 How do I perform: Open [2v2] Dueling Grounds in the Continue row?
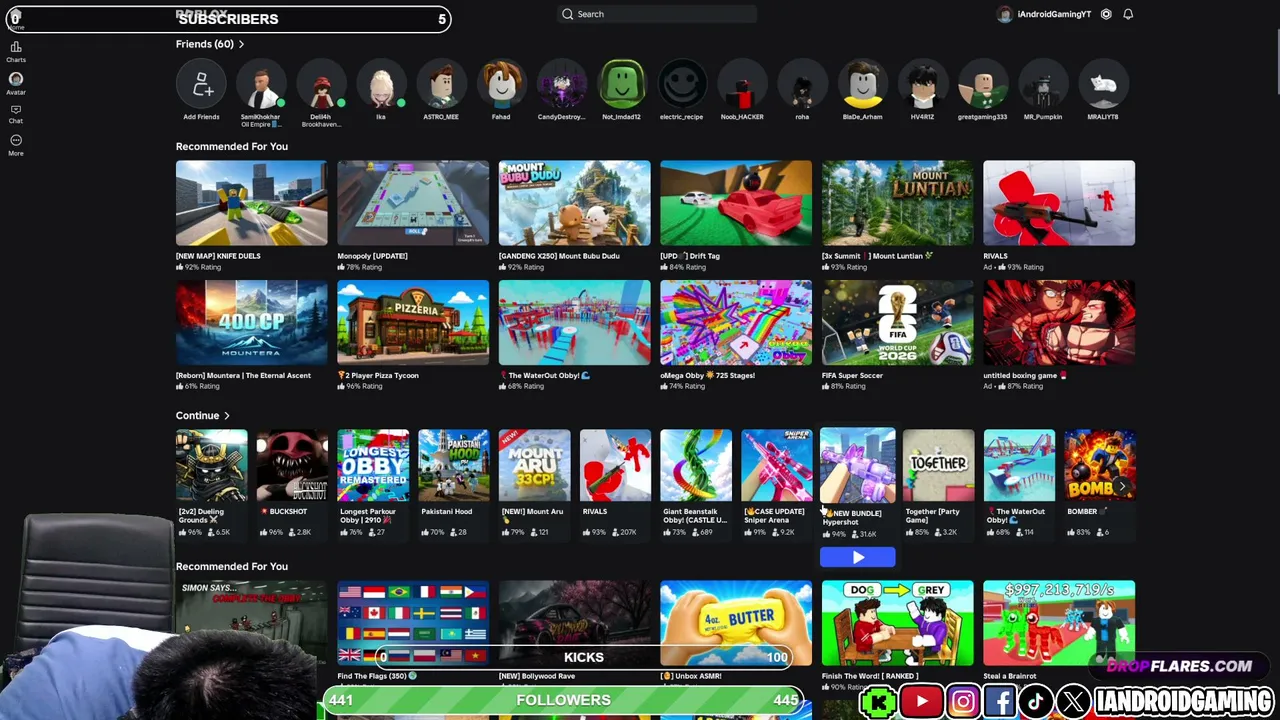(211, 466)
